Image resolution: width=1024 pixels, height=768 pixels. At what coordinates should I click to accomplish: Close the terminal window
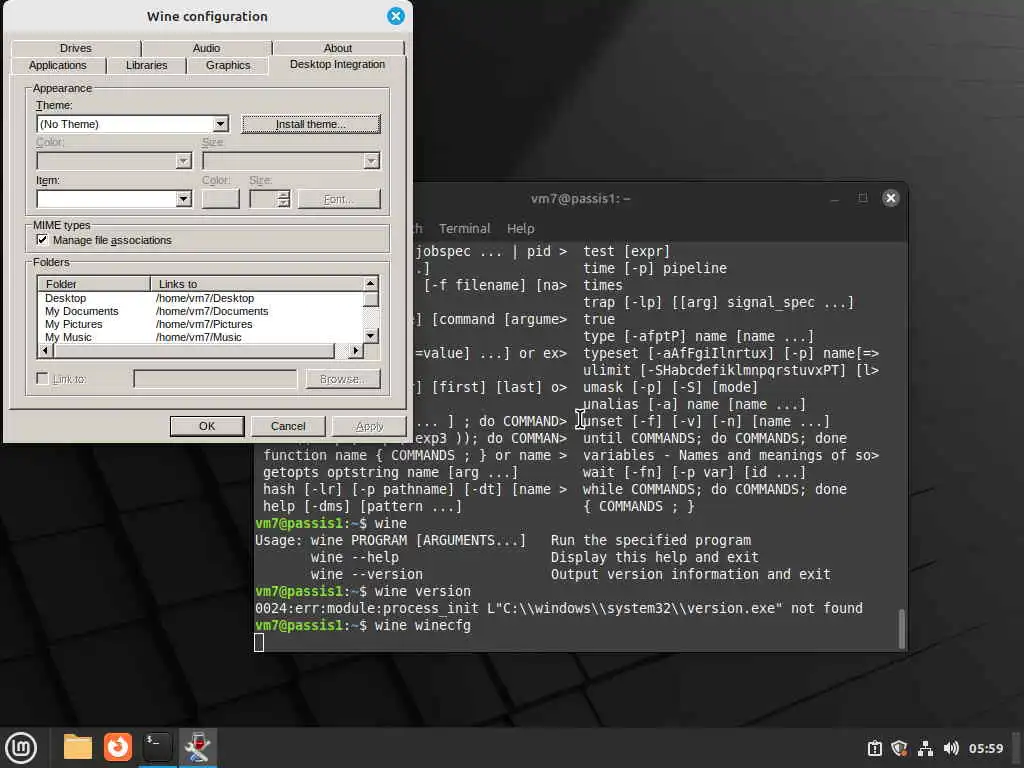tap(891, 198)
